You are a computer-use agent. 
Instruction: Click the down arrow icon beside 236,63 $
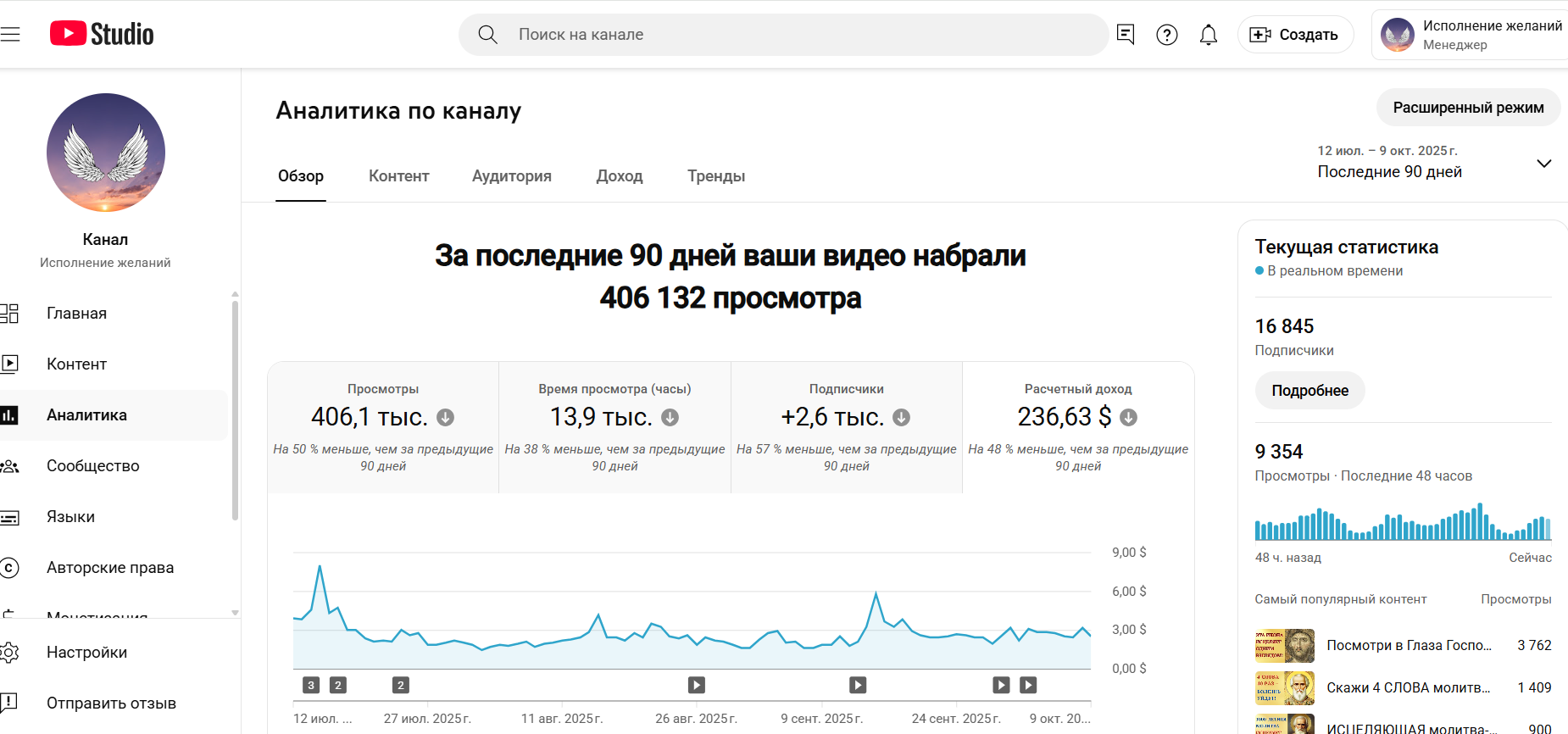[1128, 417]
